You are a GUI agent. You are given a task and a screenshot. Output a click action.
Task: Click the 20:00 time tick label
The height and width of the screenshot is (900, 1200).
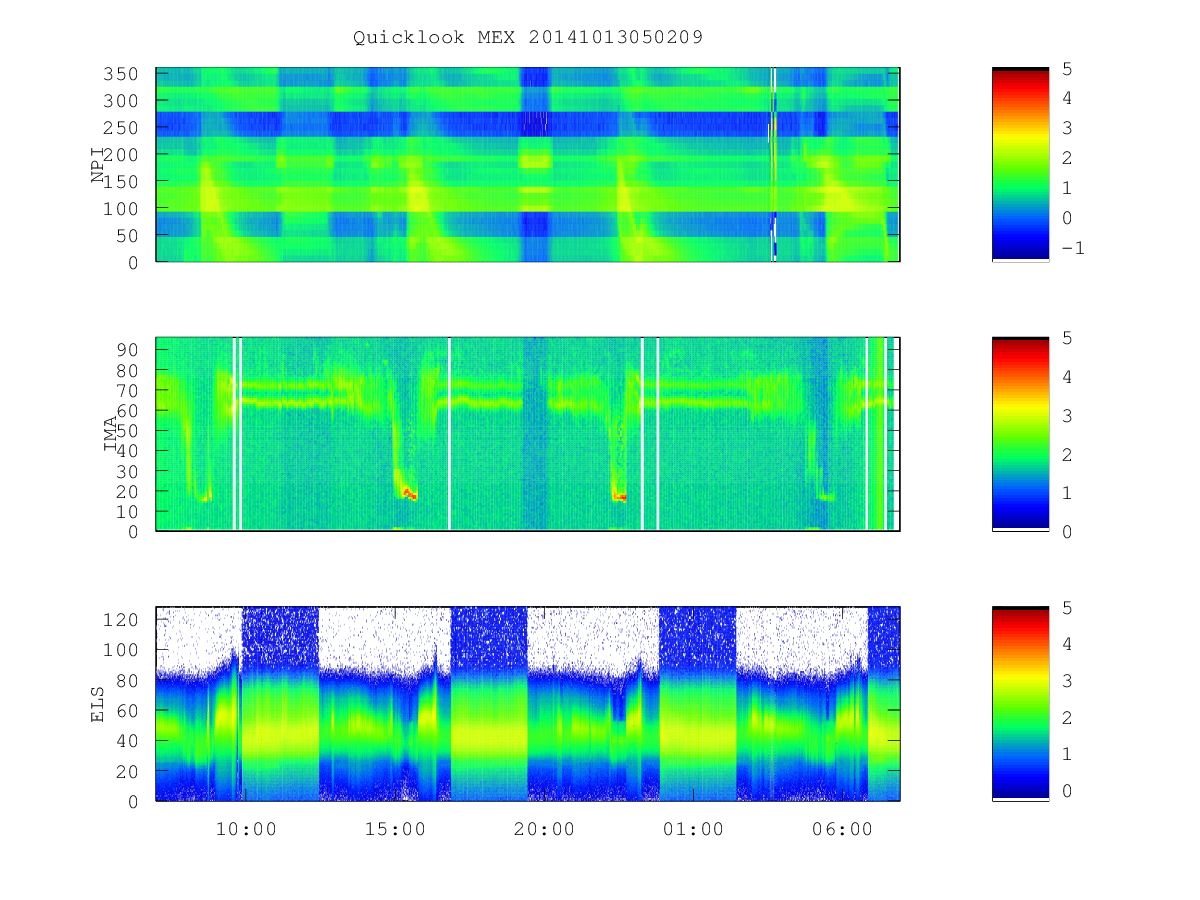coord(544,830)
